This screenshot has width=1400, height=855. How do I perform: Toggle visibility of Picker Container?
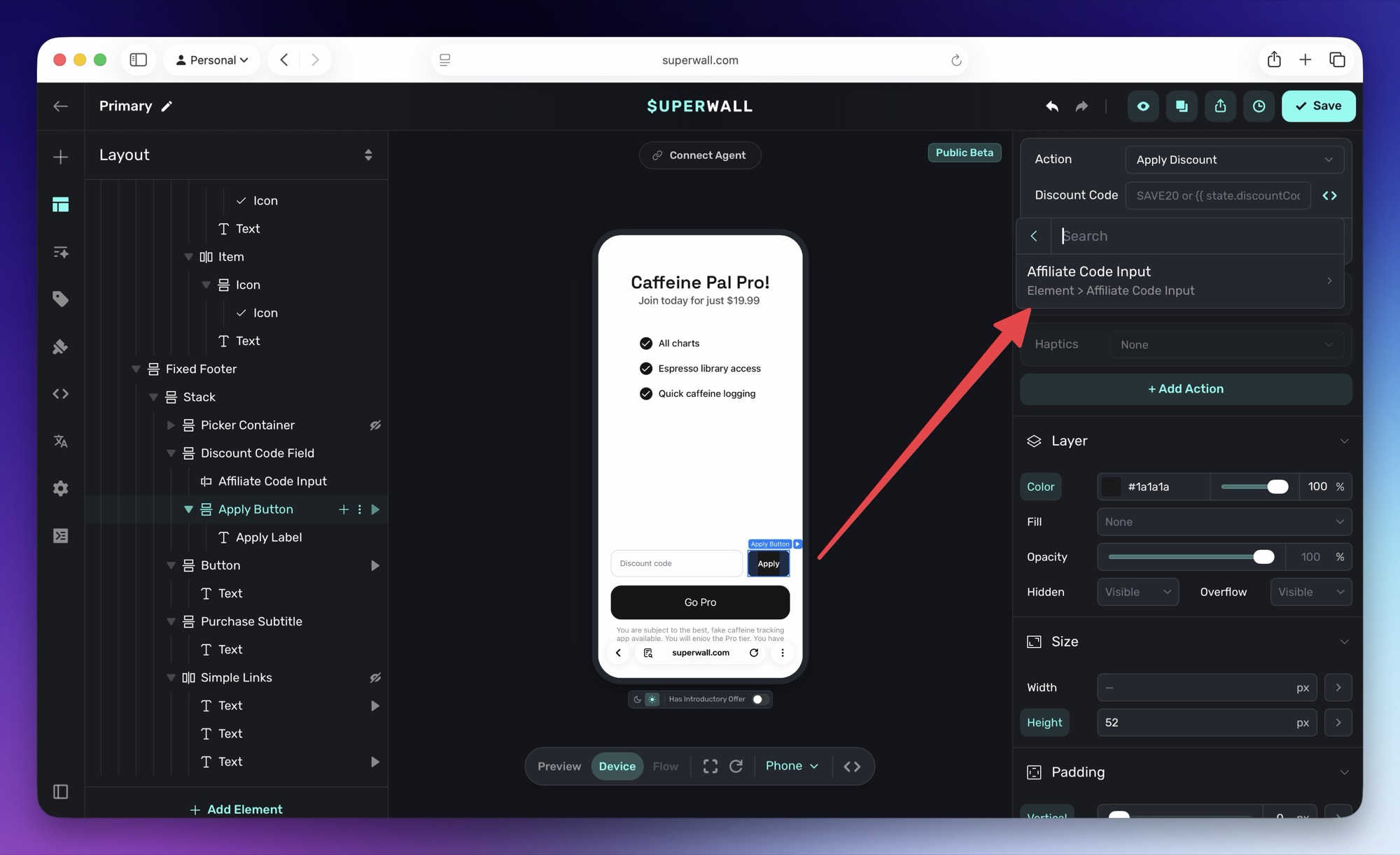(x=375, y=425)
